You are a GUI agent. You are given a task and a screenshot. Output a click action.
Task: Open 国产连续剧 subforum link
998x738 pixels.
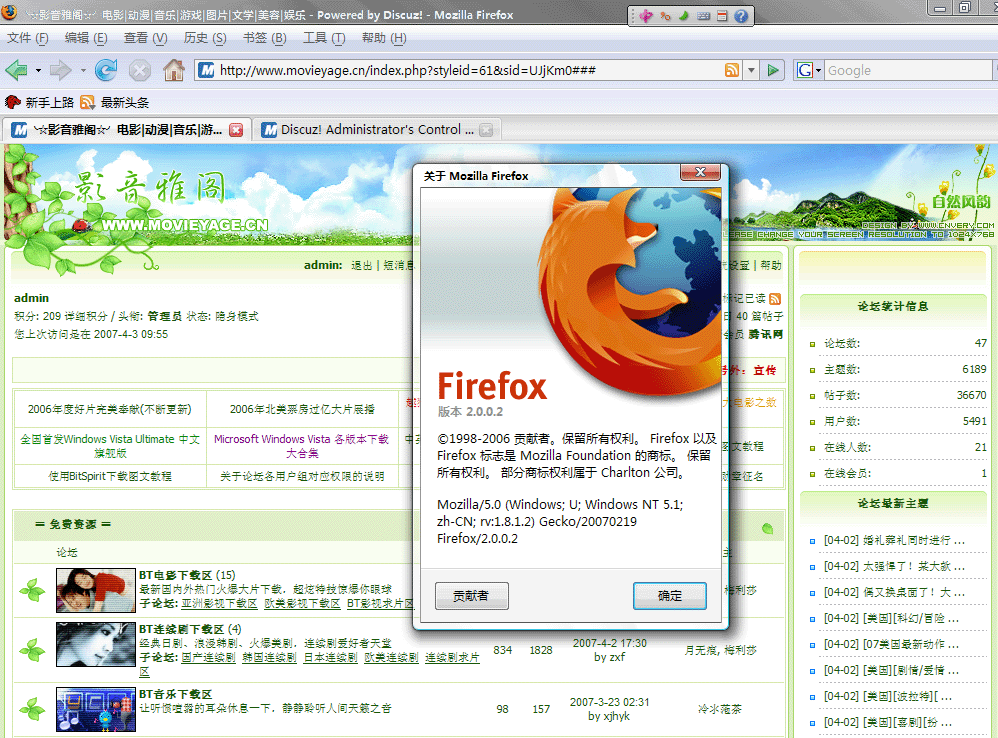(208, 657)
